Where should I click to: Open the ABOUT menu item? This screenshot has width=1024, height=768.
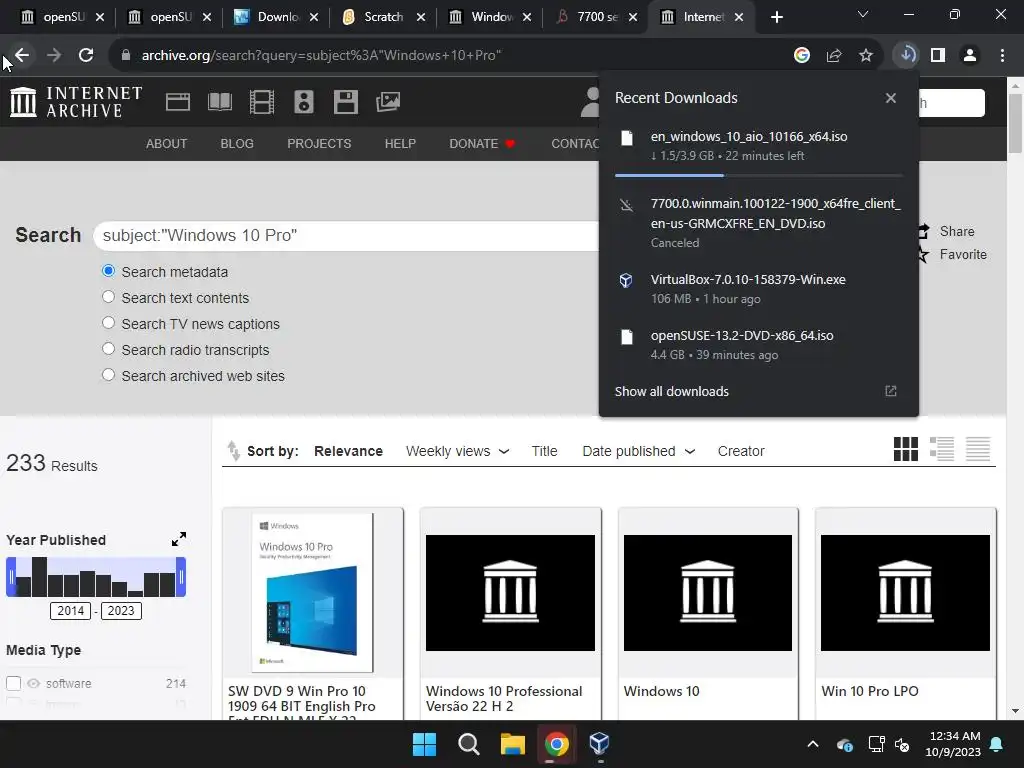point(167,144)
